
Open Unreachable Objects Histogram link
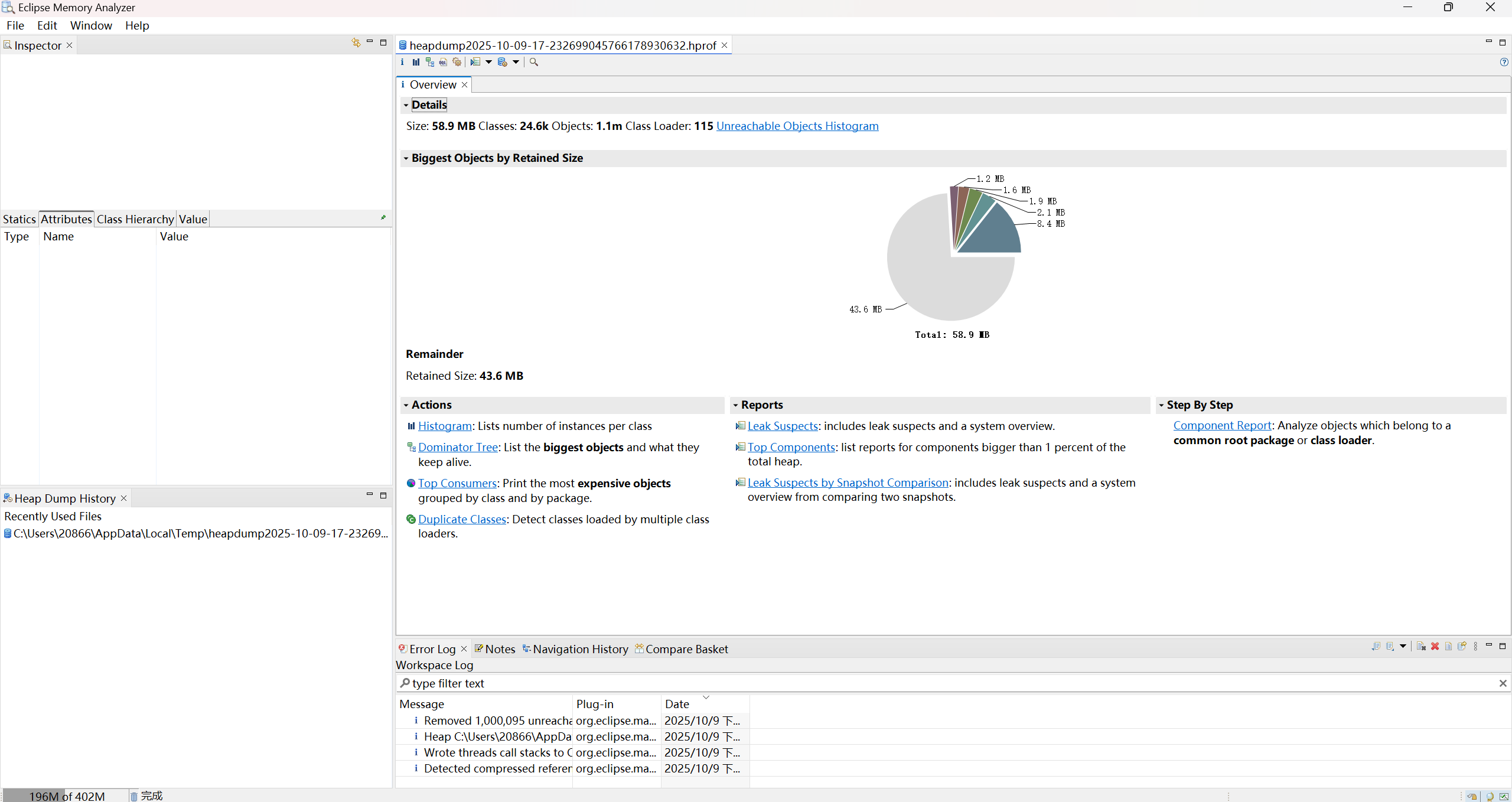[797, 126]
